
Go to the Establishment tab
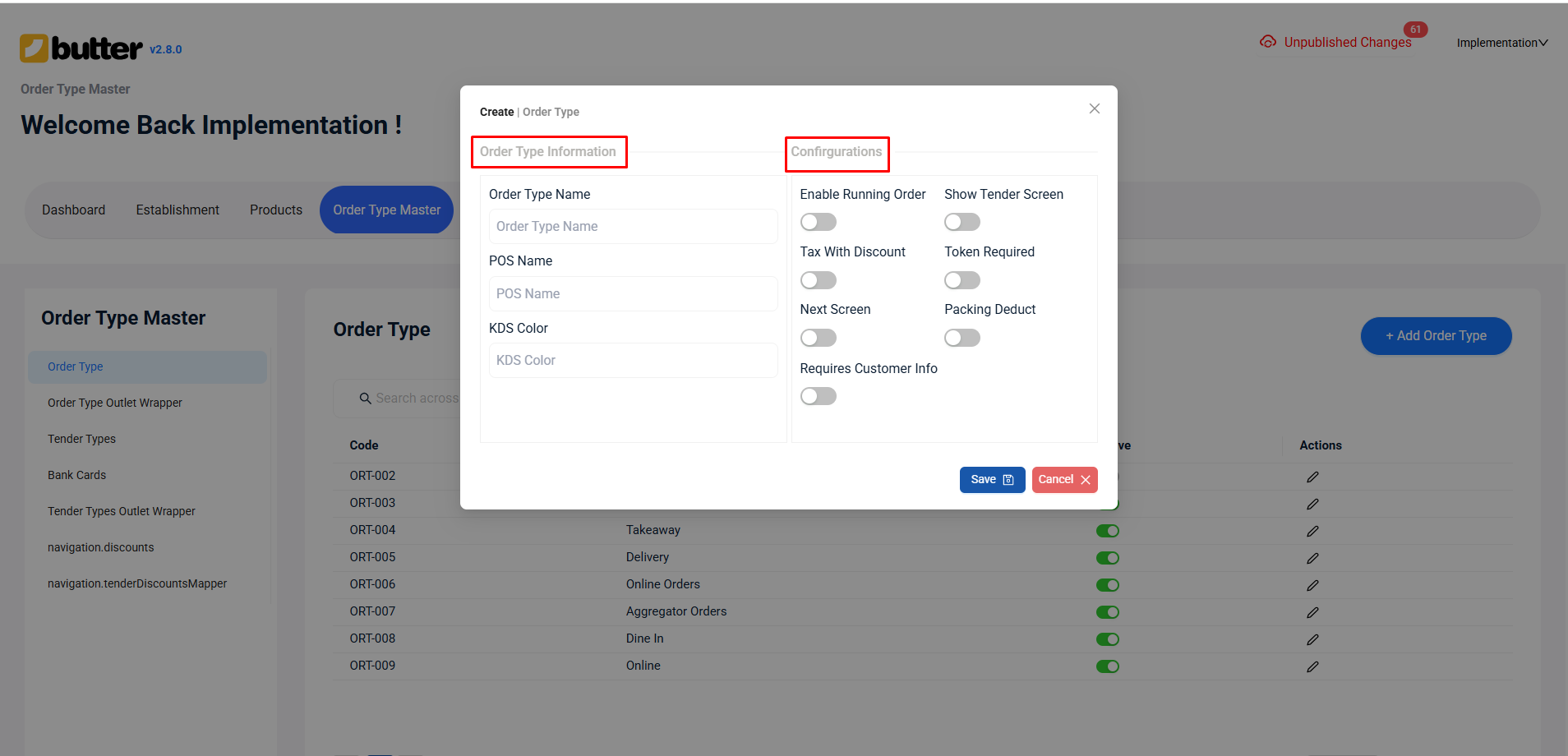click(x=178, y=210)
